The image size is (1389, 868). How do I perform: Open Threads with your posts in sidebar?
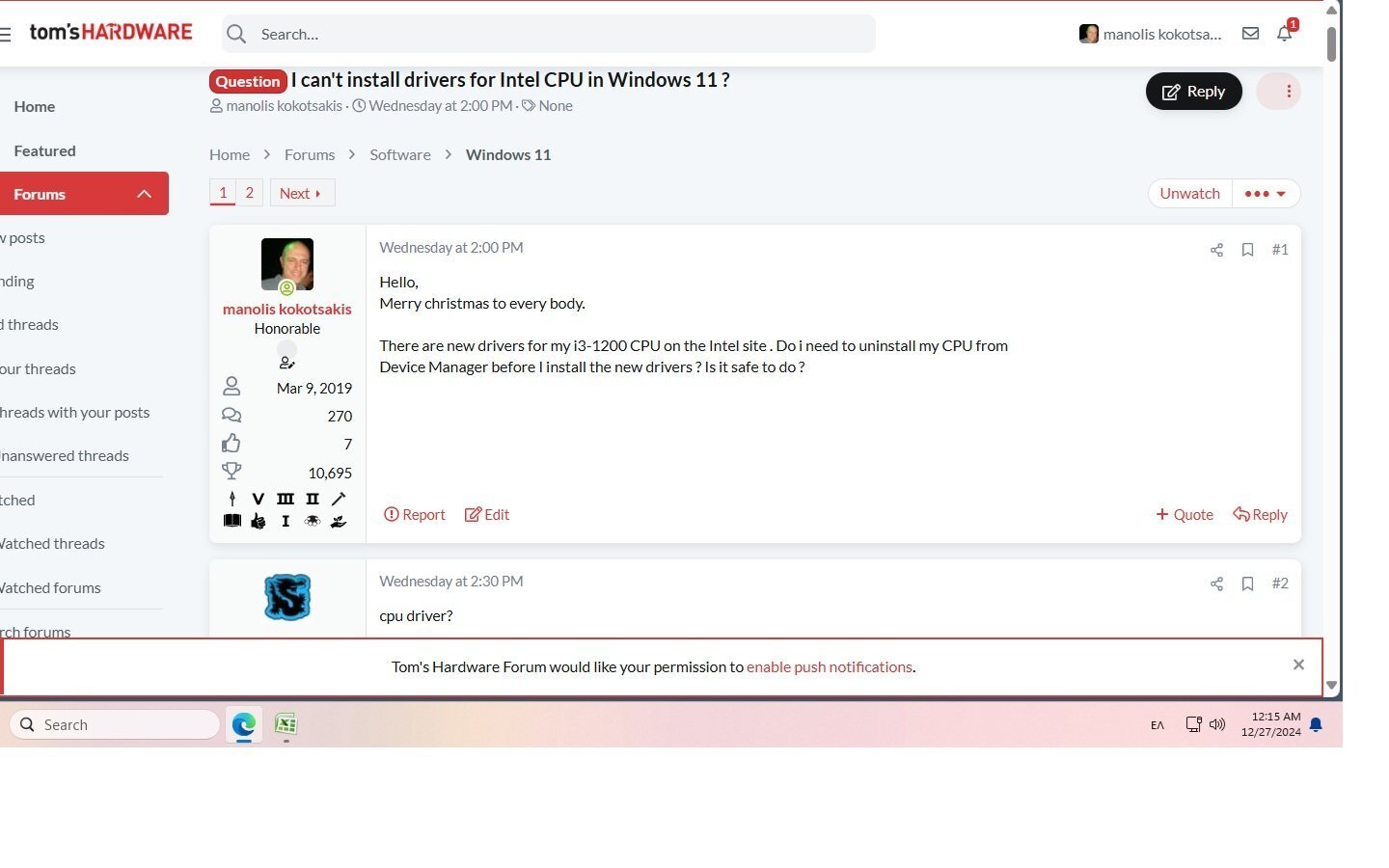[x=74, y=413]
